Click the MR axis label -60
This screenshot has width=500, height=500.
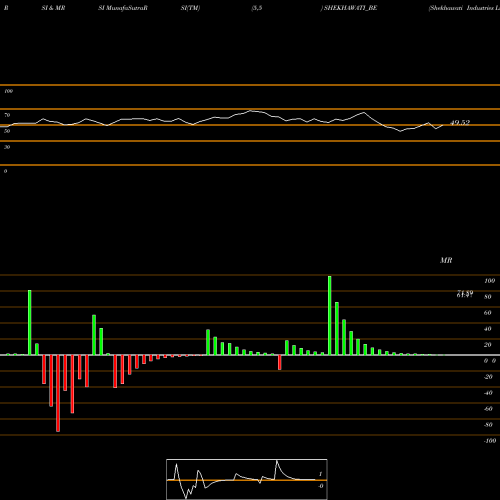point(488,409)
